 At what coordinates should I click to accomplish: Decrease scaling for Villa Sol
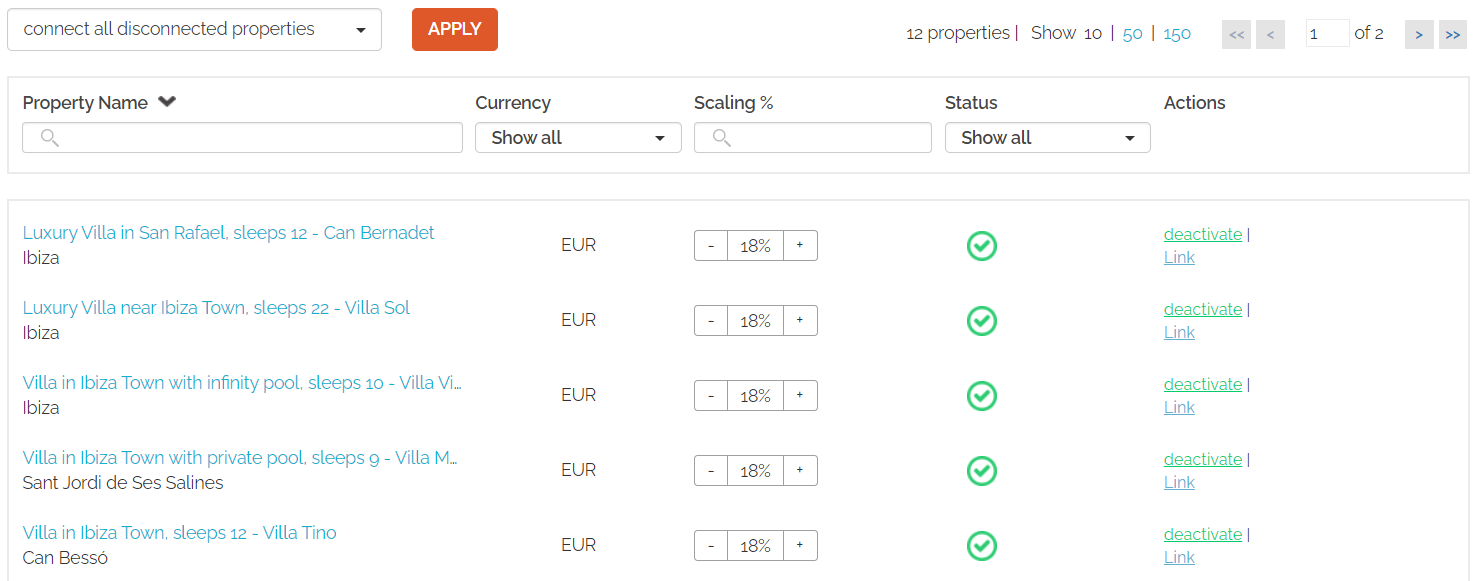pos(711,321)
